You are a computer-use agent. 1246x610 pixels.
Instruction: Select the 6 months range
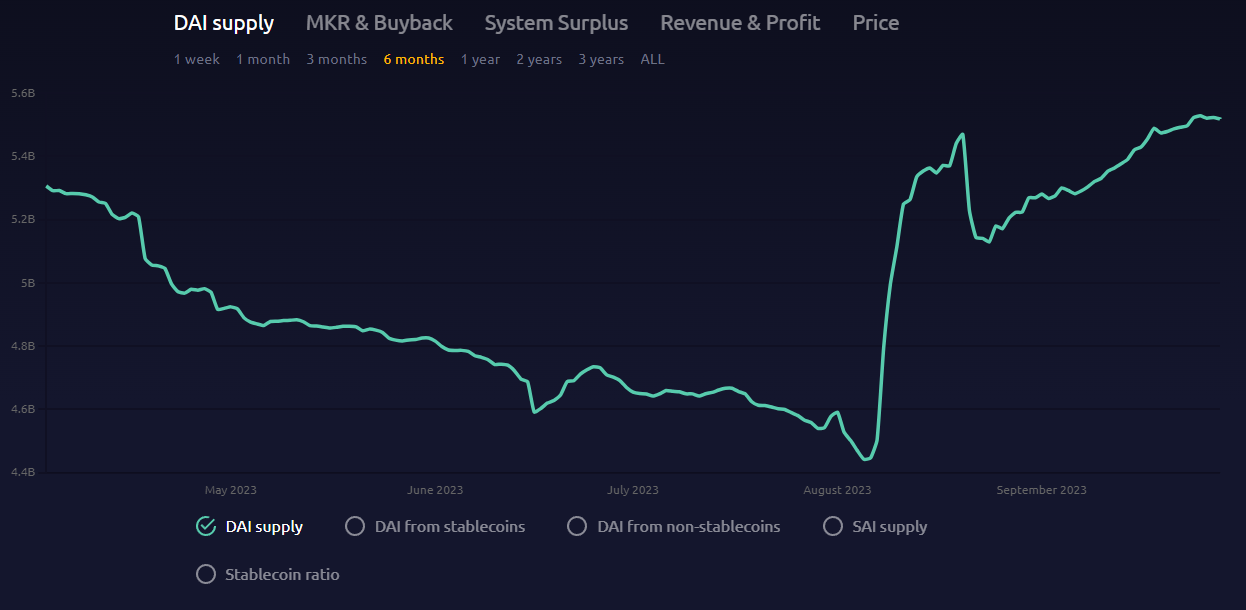414,59
